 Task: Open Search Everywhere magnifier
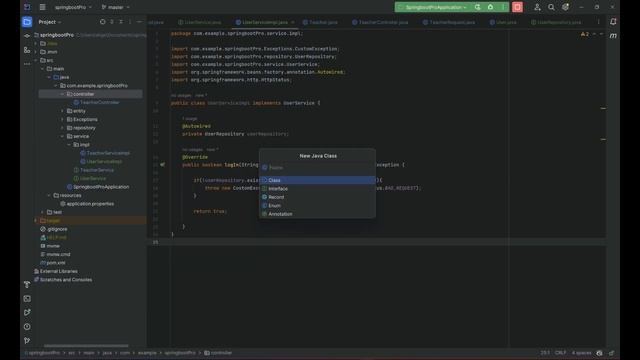551,7
